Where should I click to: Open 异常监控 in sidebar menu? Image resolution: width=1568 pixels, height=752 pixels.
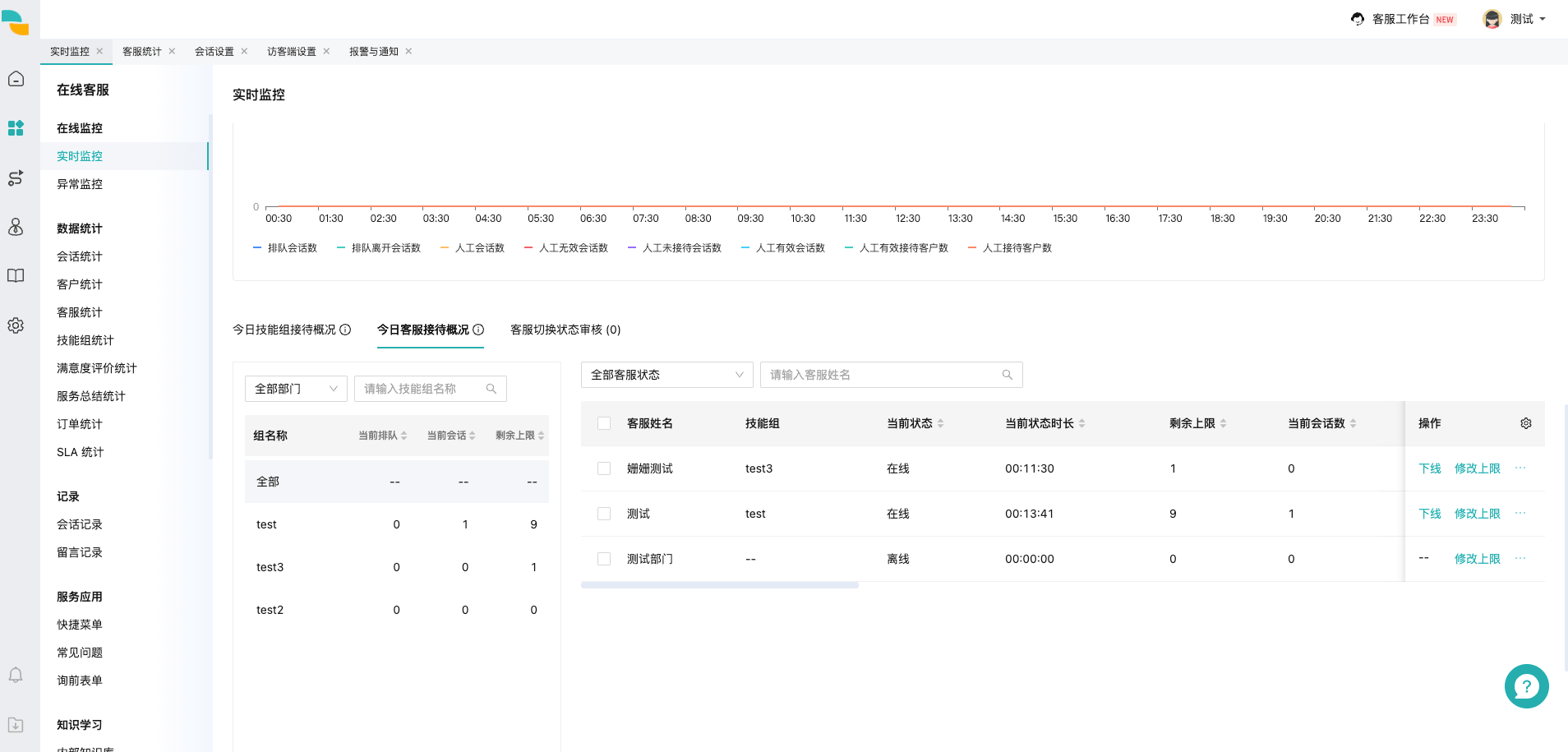pos(80,184)
